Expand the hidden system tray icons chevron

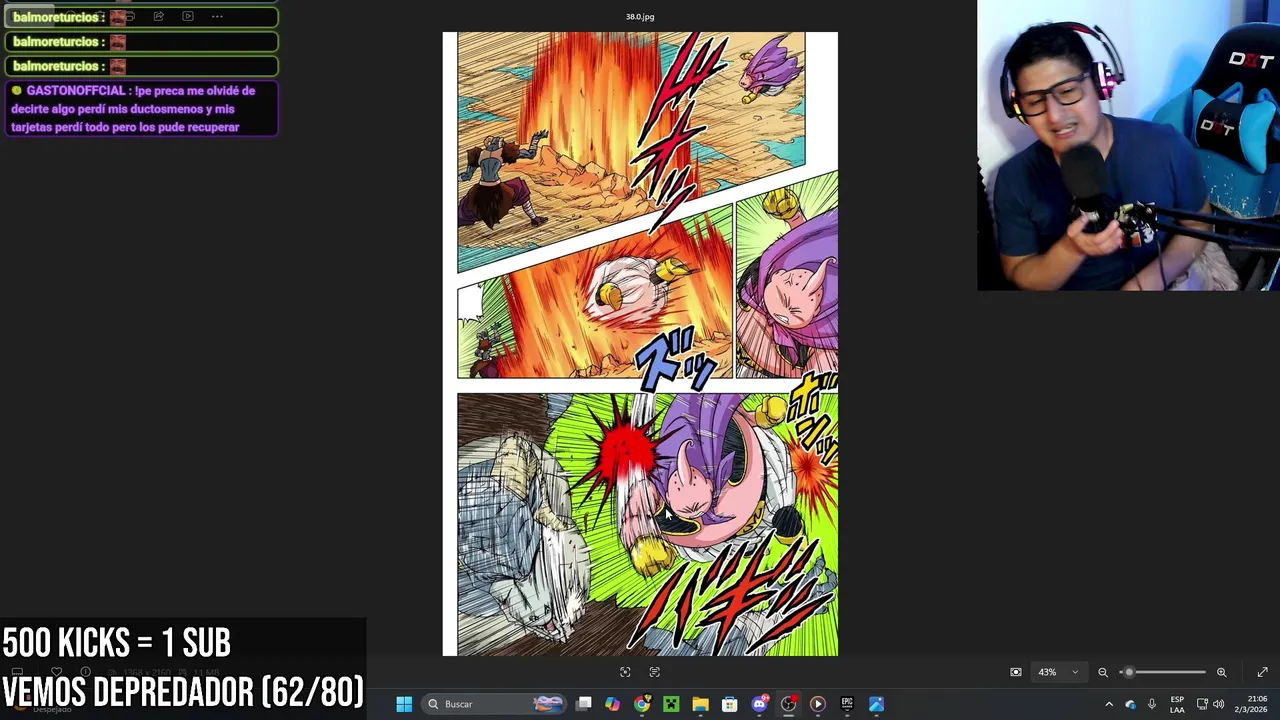1108,704
